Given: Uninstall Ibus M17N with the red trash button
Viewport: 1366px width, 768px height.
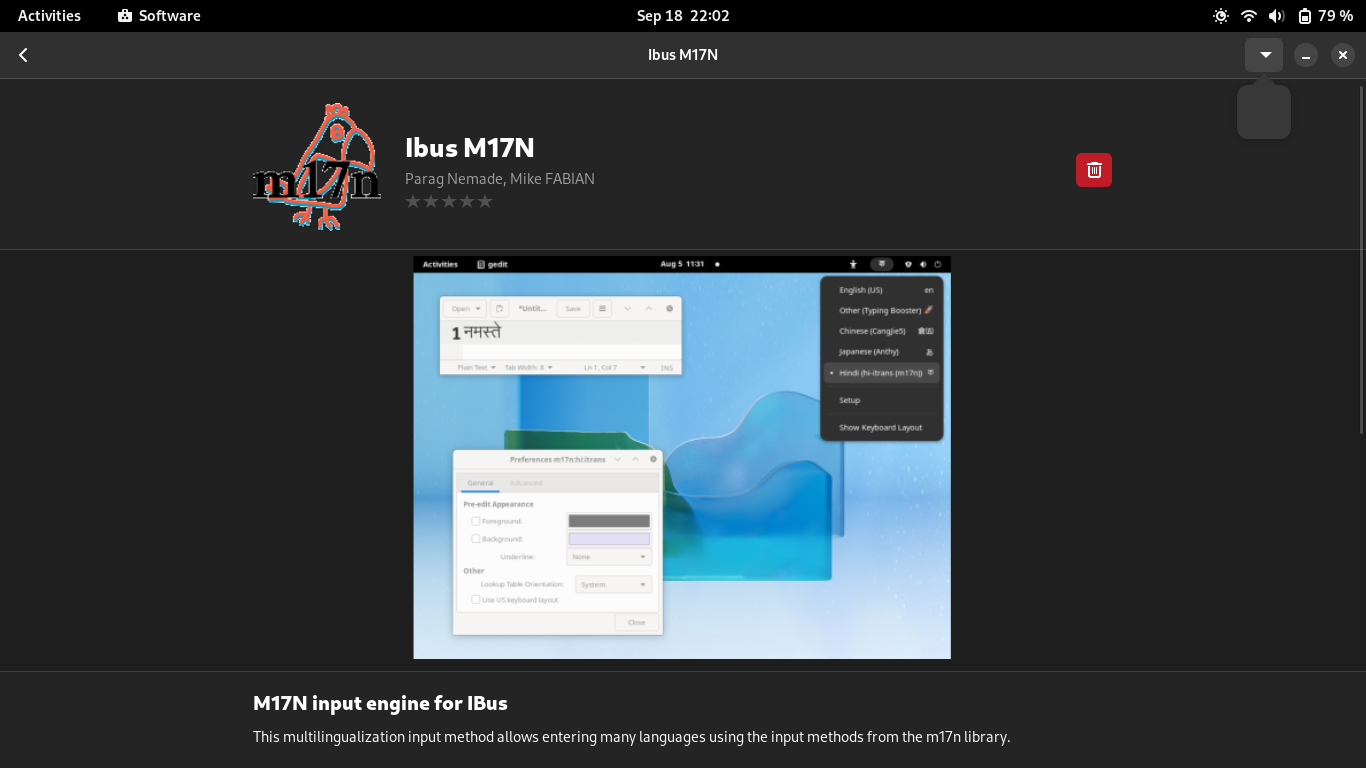Looking at the screenshot, I should pos(1094,170).
